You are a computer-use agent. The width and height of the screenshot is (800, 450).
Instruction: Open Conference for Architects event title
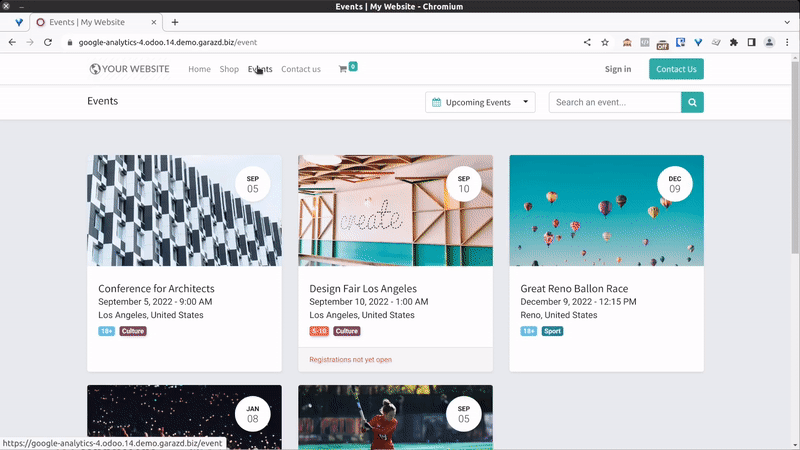(x=156, y=288)
